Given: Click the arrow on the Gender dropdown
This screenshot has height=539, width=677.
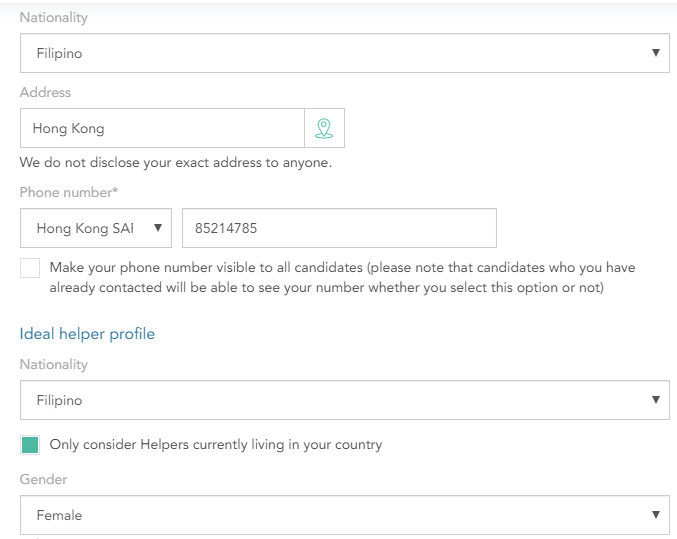Looking at the screenshot, I should (655, 514).
